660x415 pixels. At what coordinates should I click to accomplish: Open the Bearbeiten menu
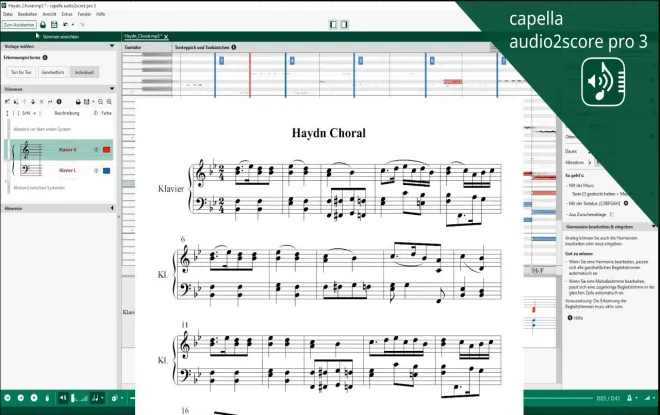point(27,14)
